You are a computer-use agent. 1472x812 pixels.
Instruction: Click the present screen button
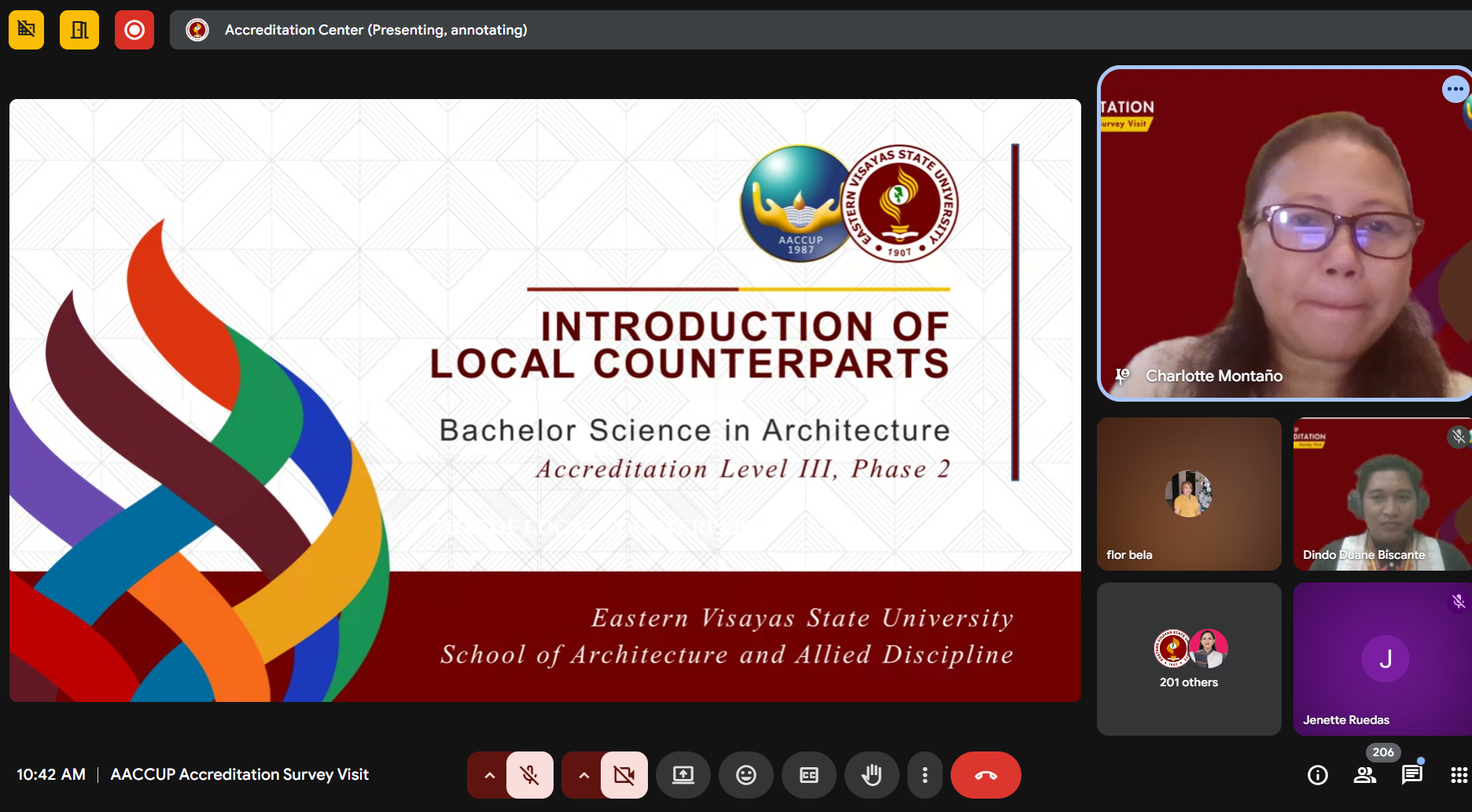tap(683, 775)
